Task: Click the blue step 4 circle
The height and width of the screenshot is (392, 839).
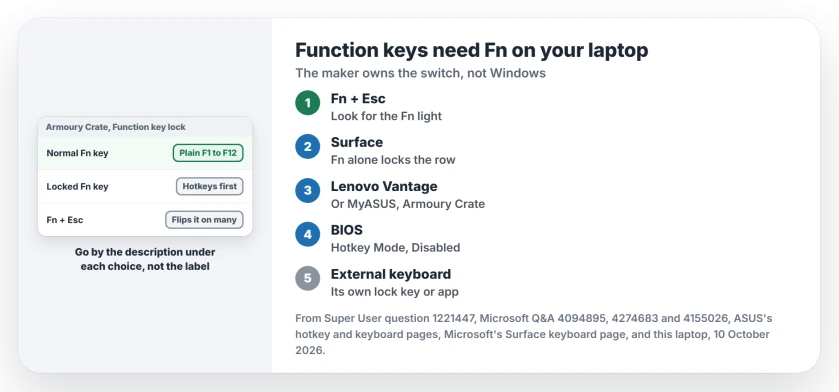Action: coord(308,234)
